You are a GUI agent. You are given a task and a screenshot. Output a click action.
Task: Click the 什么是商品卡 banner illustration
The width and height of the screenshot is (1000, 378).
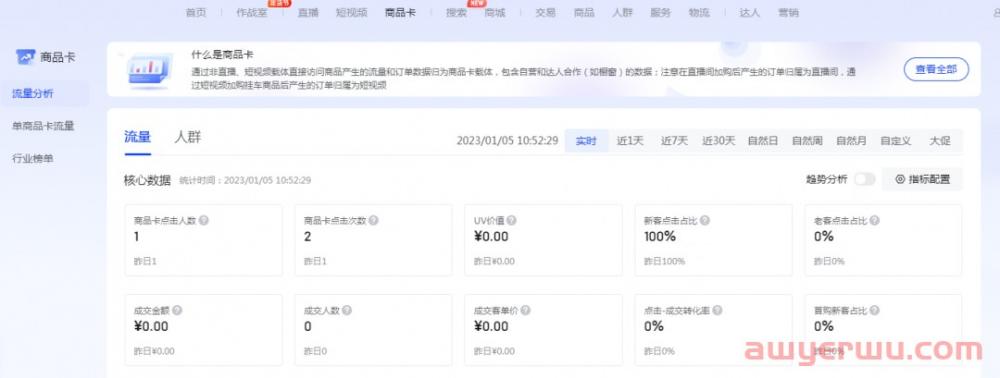[150, 69]
